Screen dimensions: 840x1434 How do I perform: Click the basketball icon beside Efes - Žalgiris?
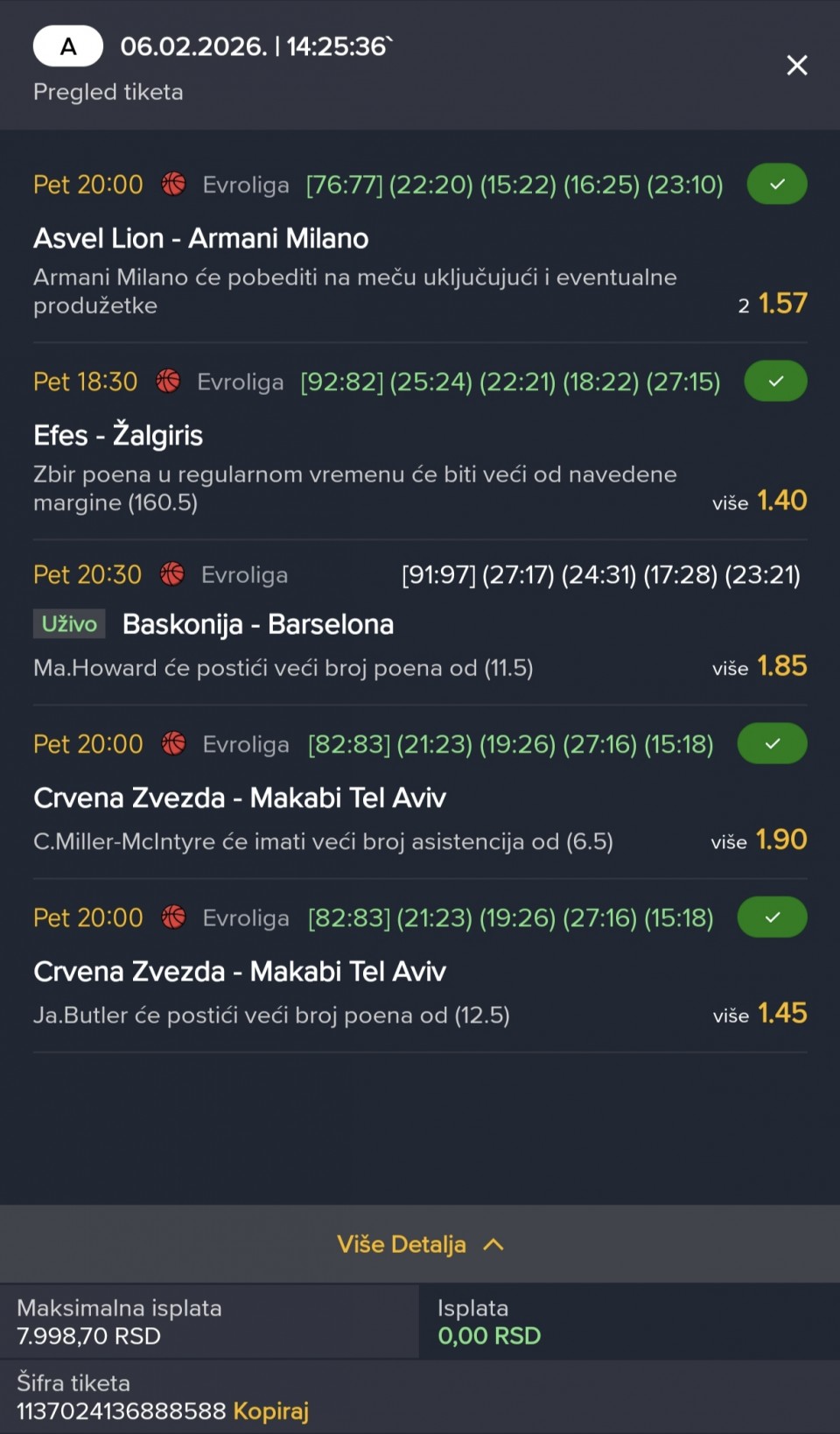point(168,382)
